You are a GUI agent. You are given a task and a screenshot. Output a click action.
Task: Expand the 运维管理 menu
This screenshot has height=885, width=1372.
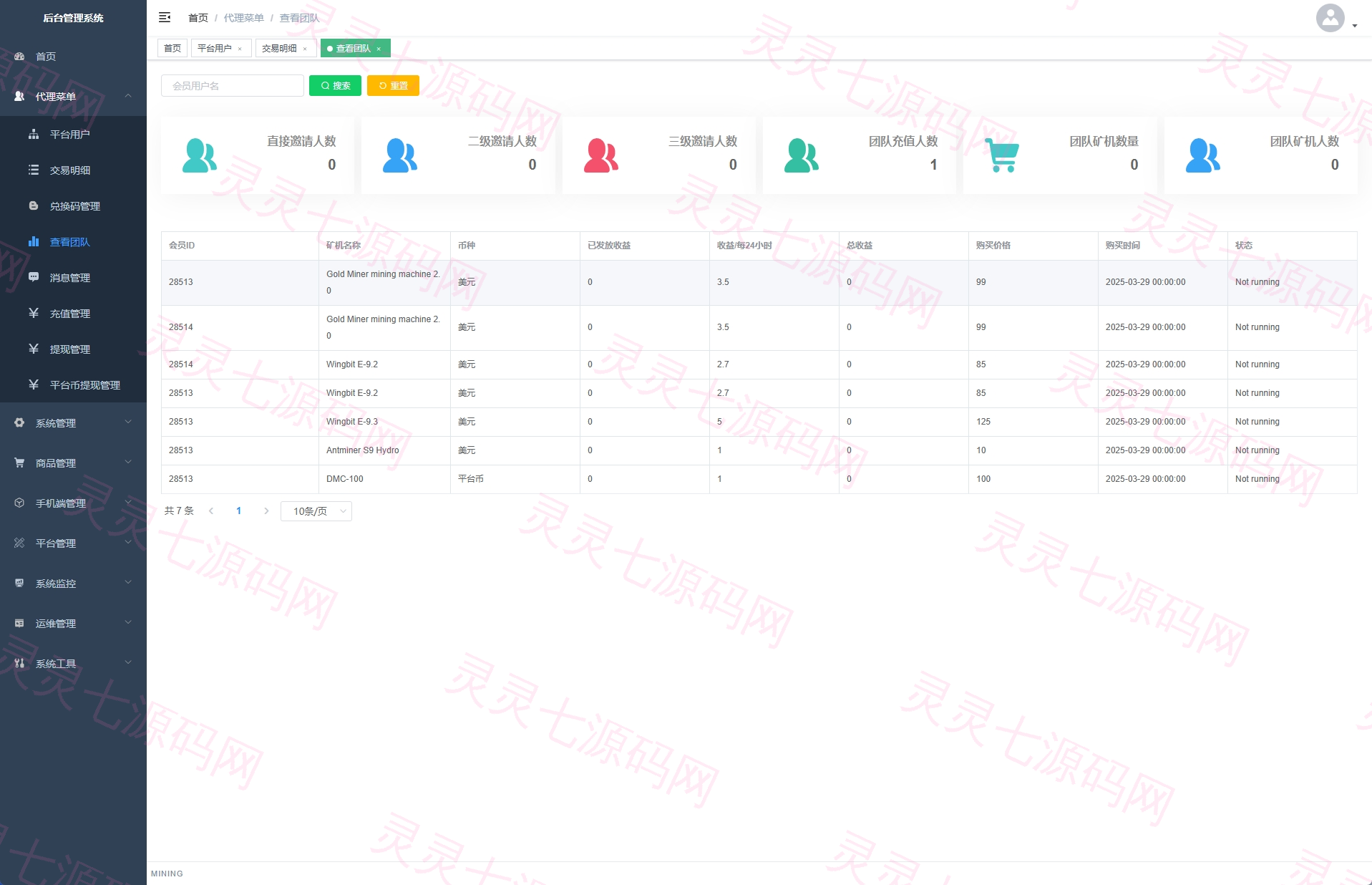[x=73, y=623]
